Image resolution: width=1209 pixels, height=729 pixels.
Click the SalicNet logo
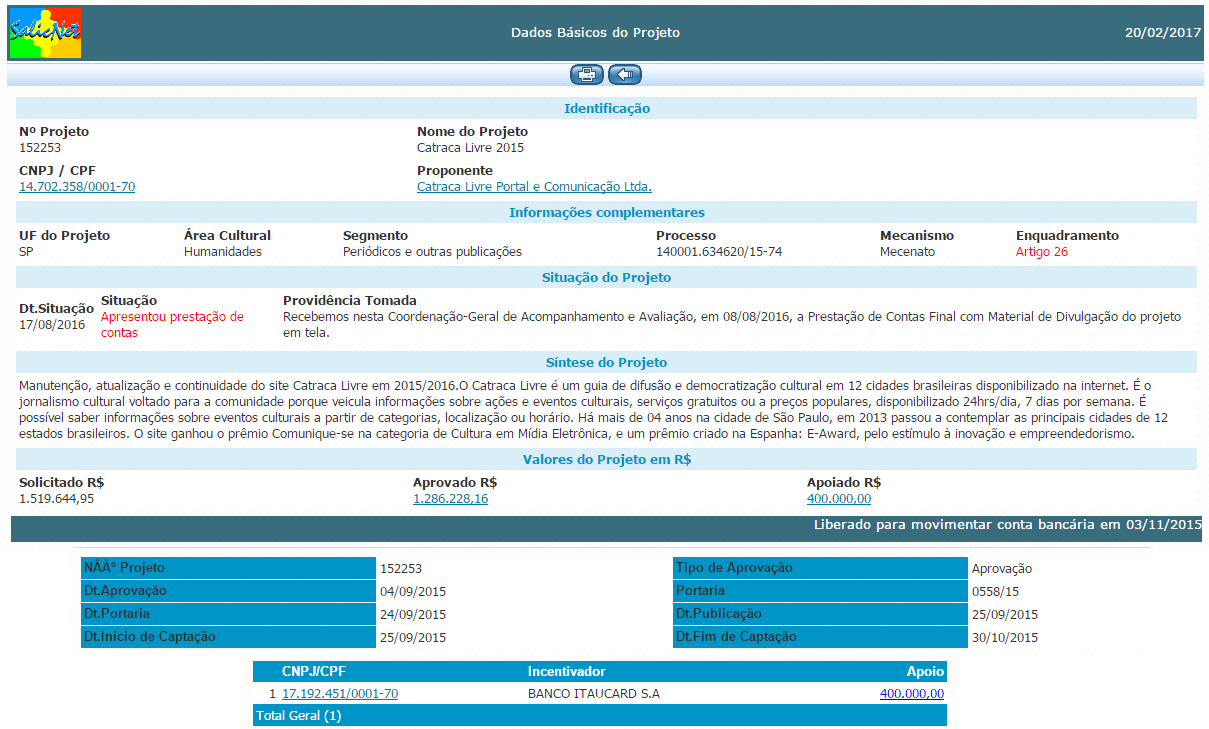pyautogui.click(x=45, y=32)
